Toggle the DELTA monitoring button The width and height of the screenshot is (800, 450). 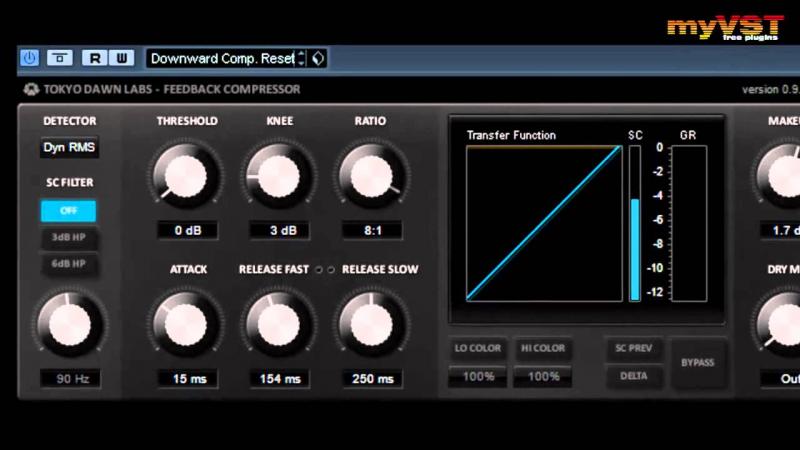[x=634, y=376]
